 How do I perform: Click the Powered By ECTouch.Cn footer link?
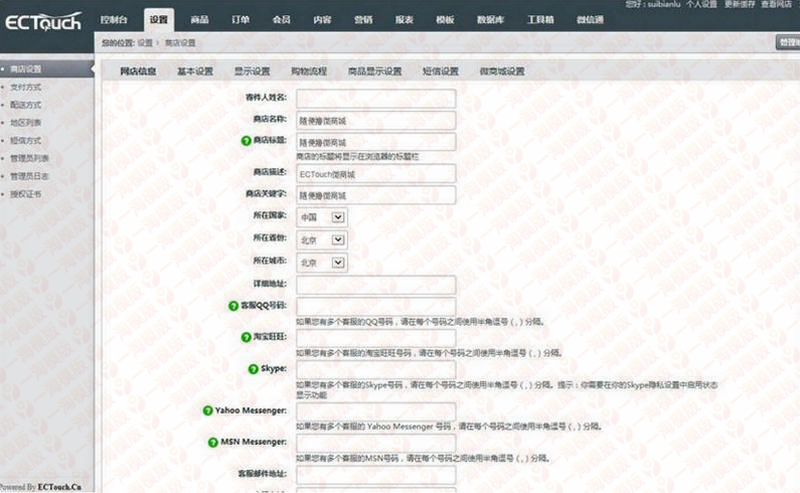point(41,487)
